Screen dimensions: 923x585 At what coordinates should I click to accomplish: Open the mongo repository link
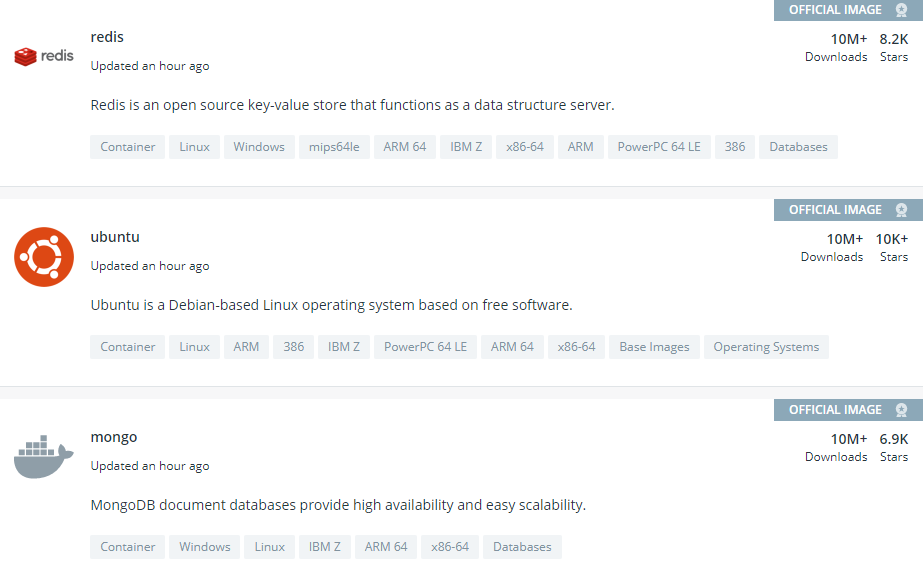[114, 436]
